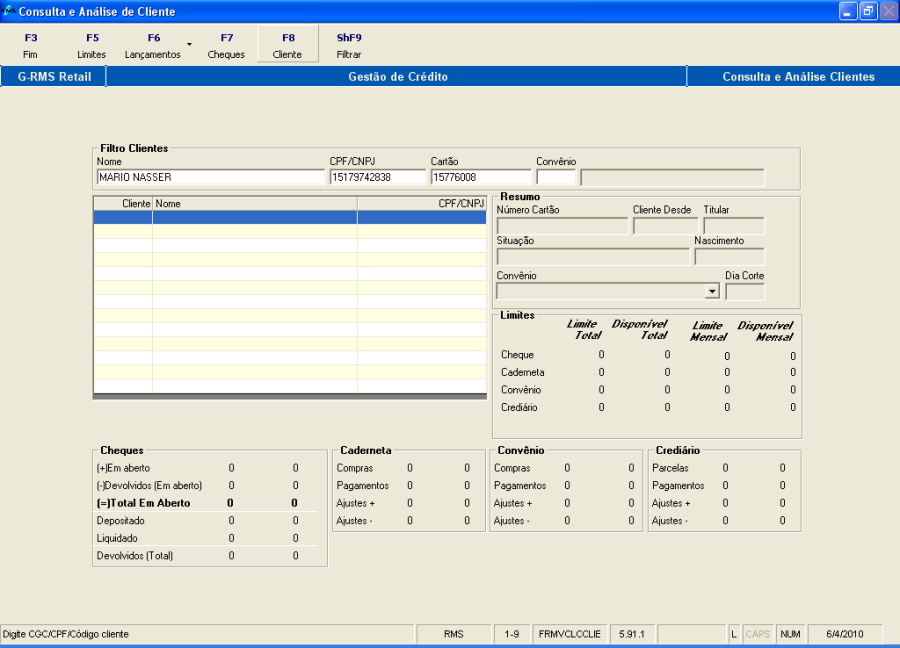Restore the window using the restore button
900x648 pixels.
click(868, 11)
